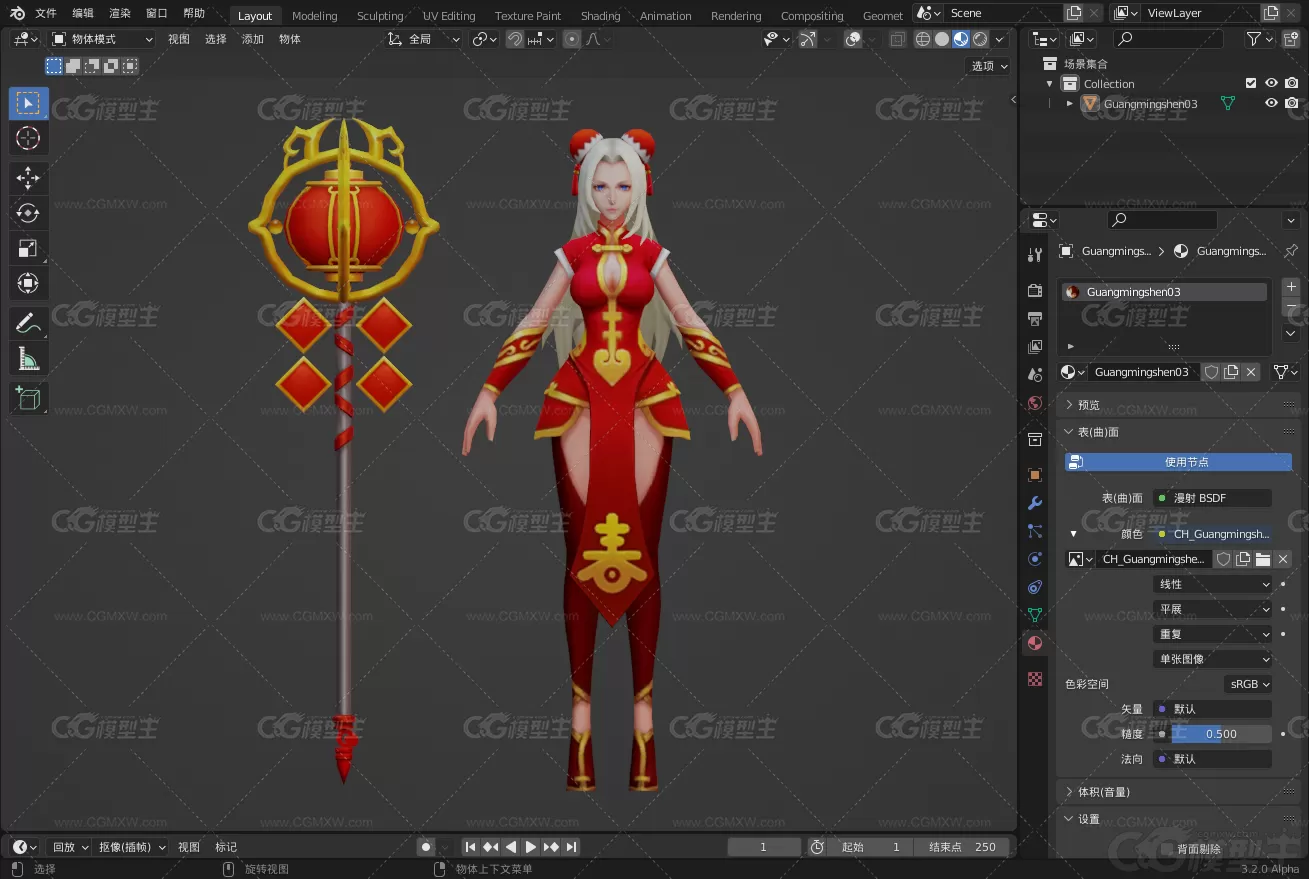Open the 单张图像 source dropdown
Image resolution: width=1309 pixels, height=879 pixels.
pyautogui.click(x=1213, y=659)
